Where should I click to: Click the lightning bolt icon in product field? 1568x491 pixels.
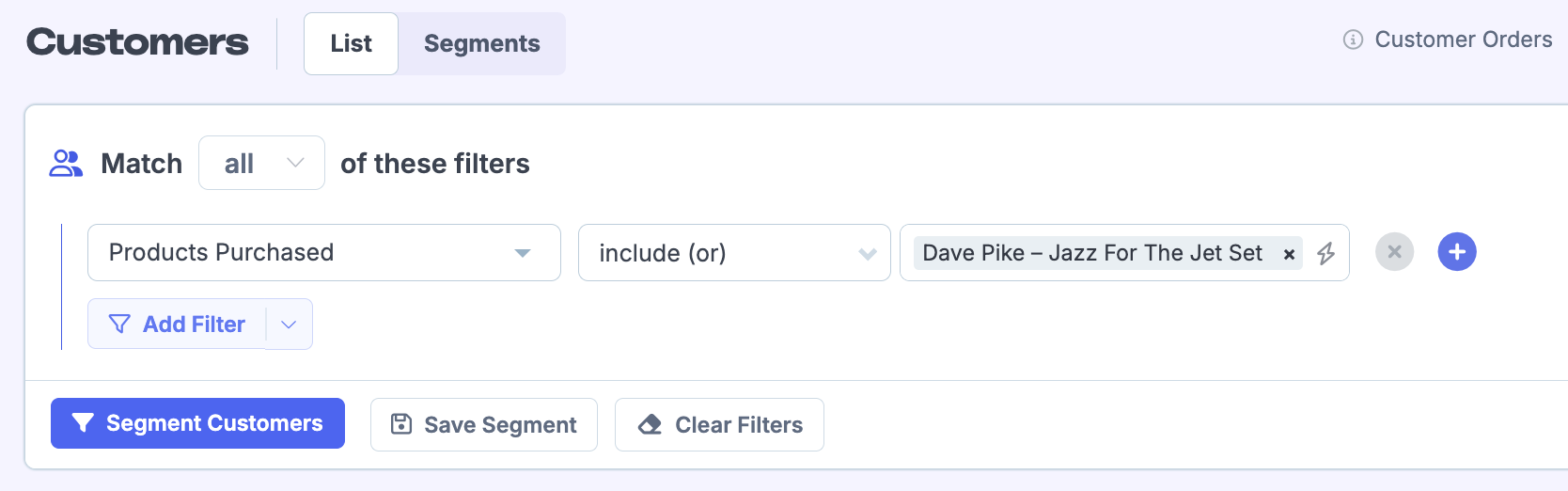[1325, 253]
